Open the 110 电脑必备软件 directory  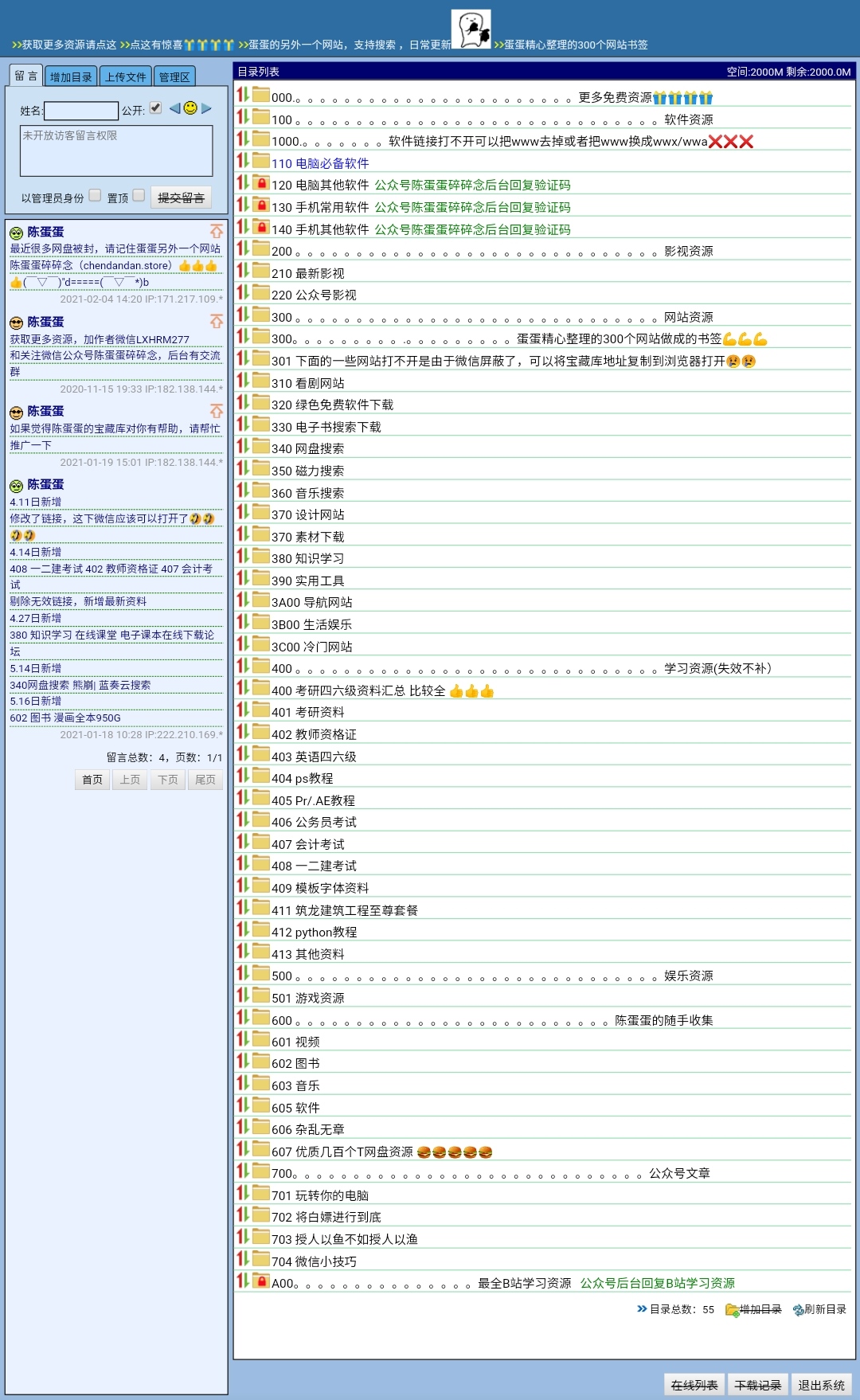point(320,163)
